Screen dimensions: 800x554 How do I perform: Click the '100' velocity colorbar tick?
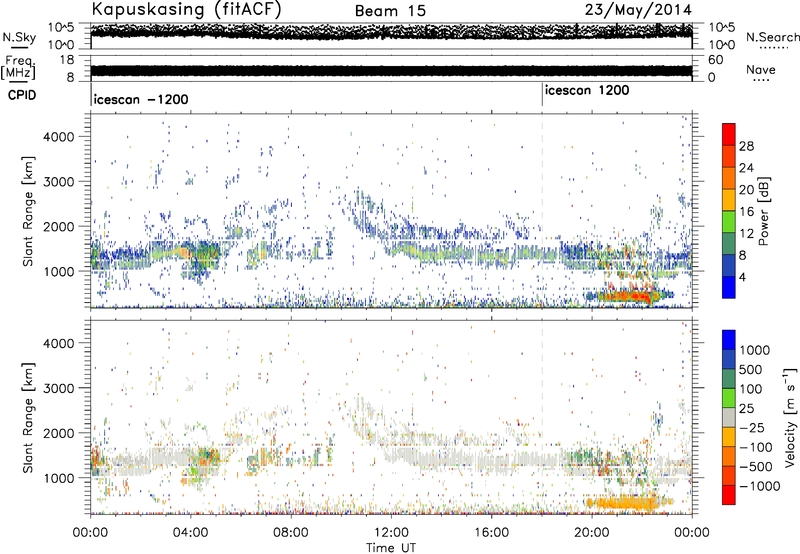[751, 389]
